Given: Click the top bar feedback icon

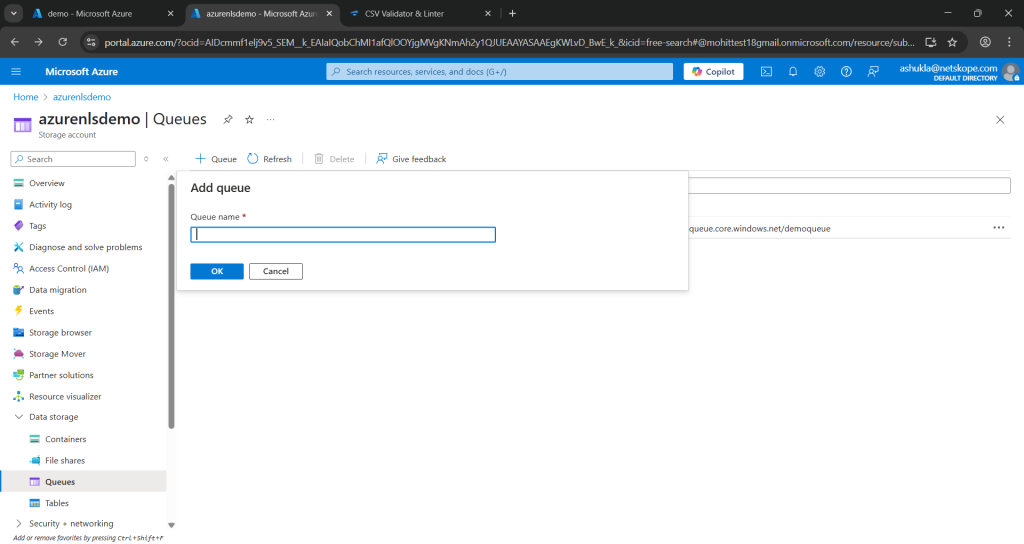Looking at the screenshot, I should 873,72.
